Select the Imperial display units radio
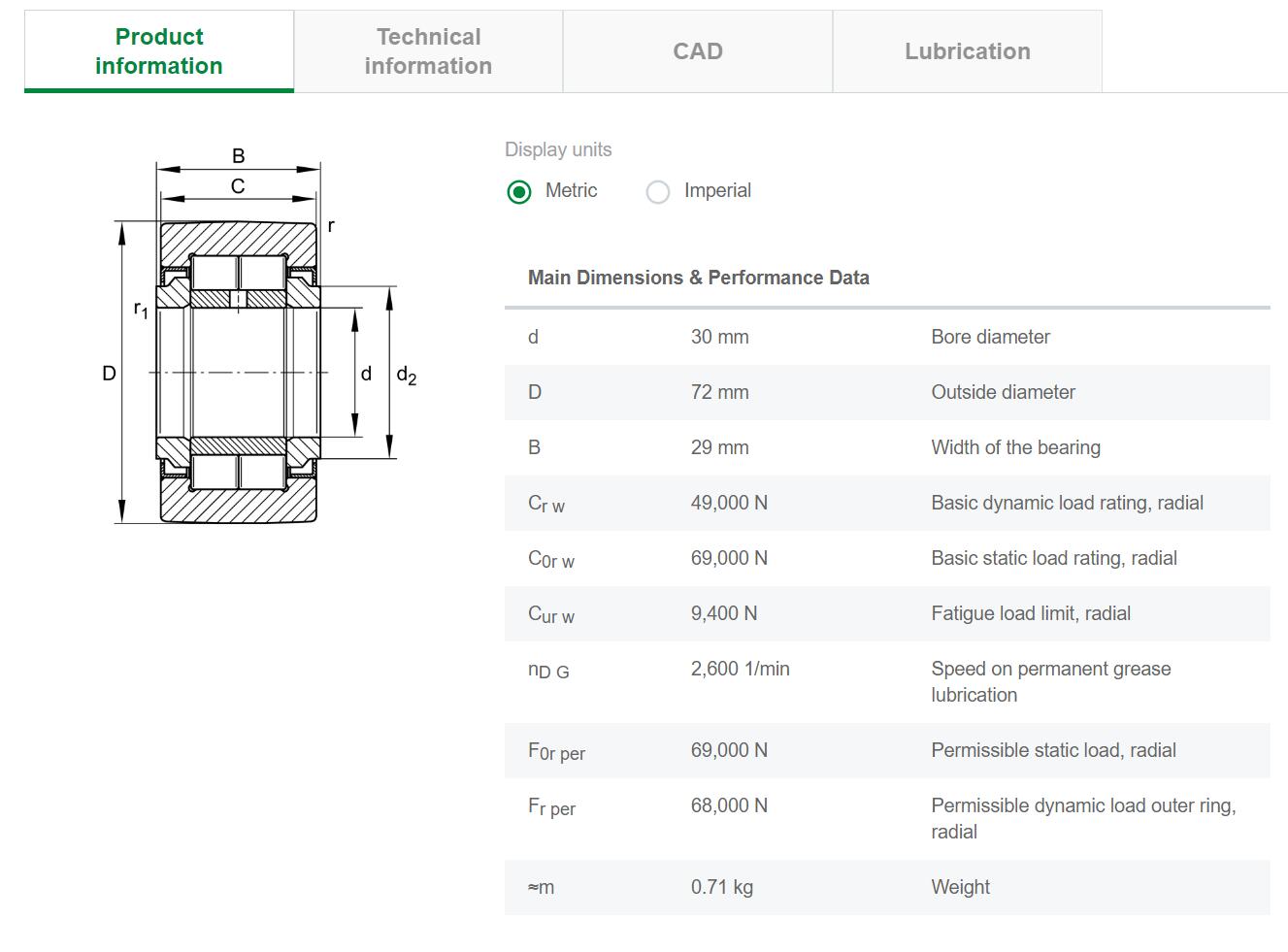Screen dimensions: 1288x952 [658, 192]
